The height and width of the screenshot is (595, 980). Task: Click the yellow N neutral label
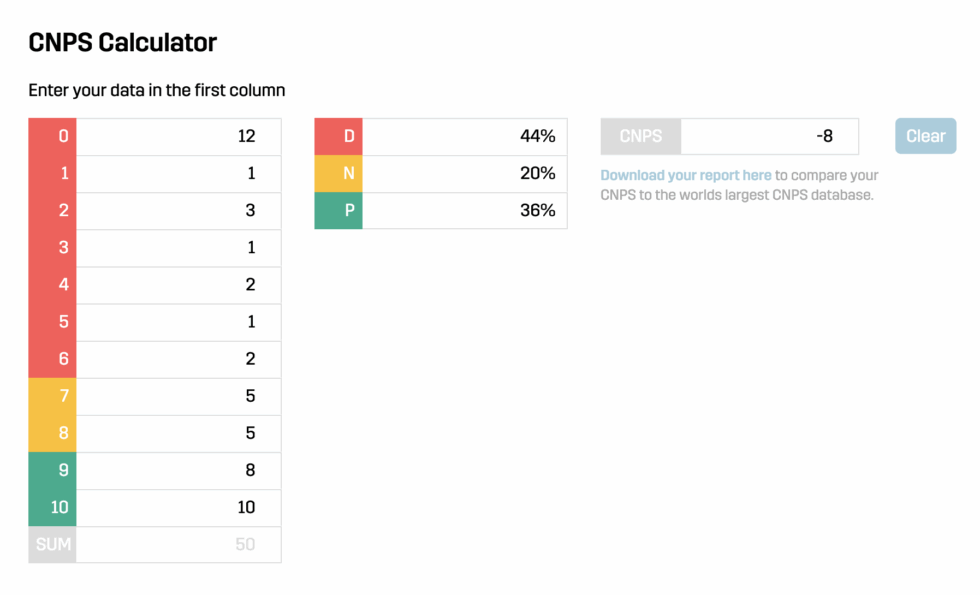pyautogui.click(x=338, y=173)
